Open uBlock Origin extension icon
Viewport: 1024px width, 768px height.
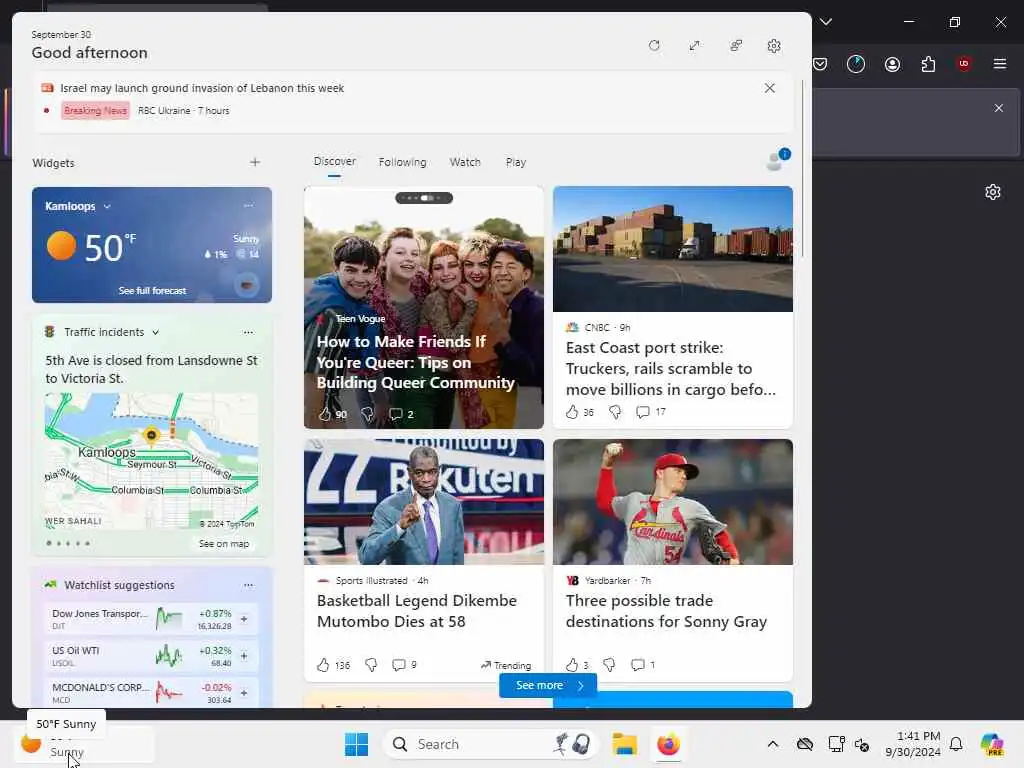click(963, 63)
